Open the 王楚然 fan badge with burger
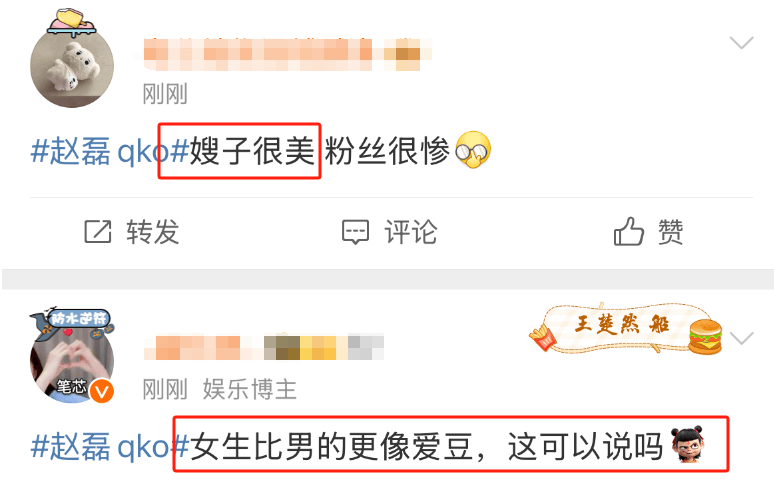Screen dimensions: 774x482 pos(625,328)
